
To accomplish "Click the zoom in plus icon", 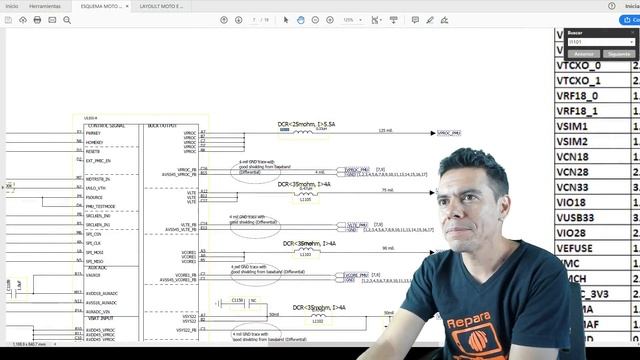I will coord(330,20).
